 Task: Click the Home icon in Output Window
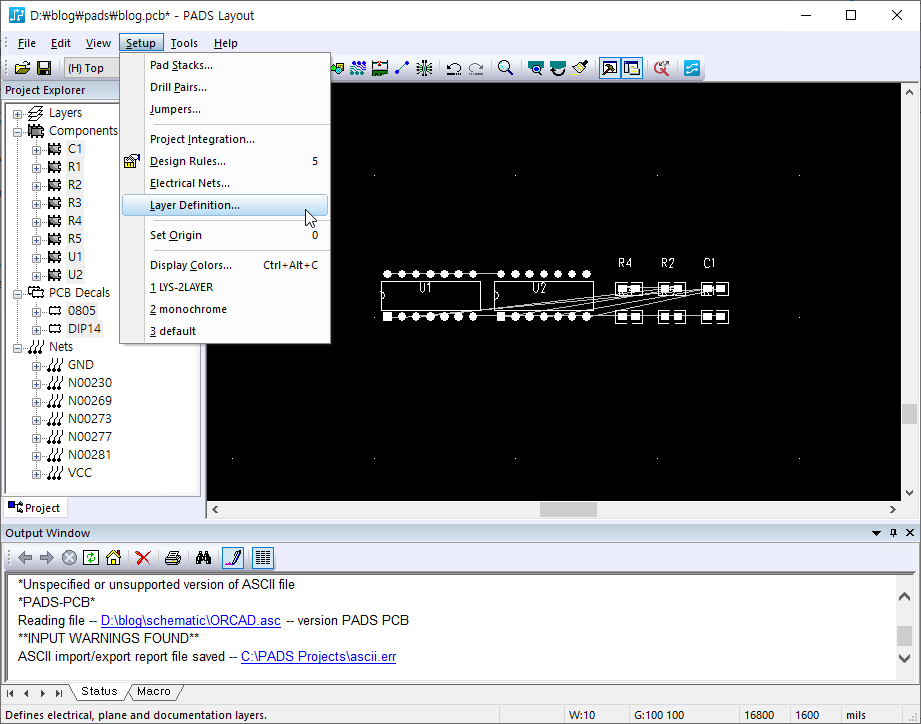click(113, 558)
